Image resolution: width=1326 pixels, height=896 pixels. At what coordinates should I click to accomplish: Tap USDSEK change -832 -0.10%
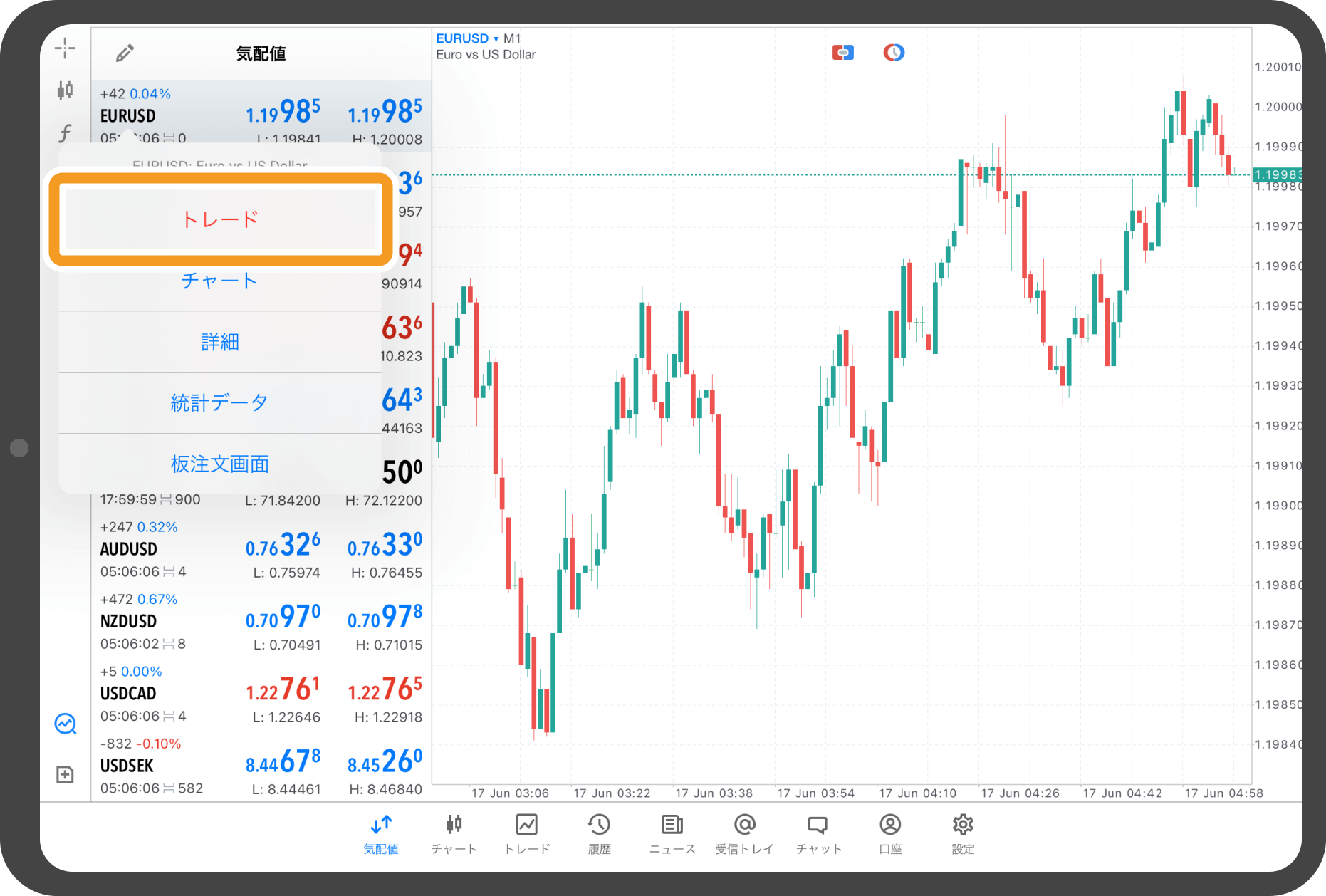[x=140, y=744]
